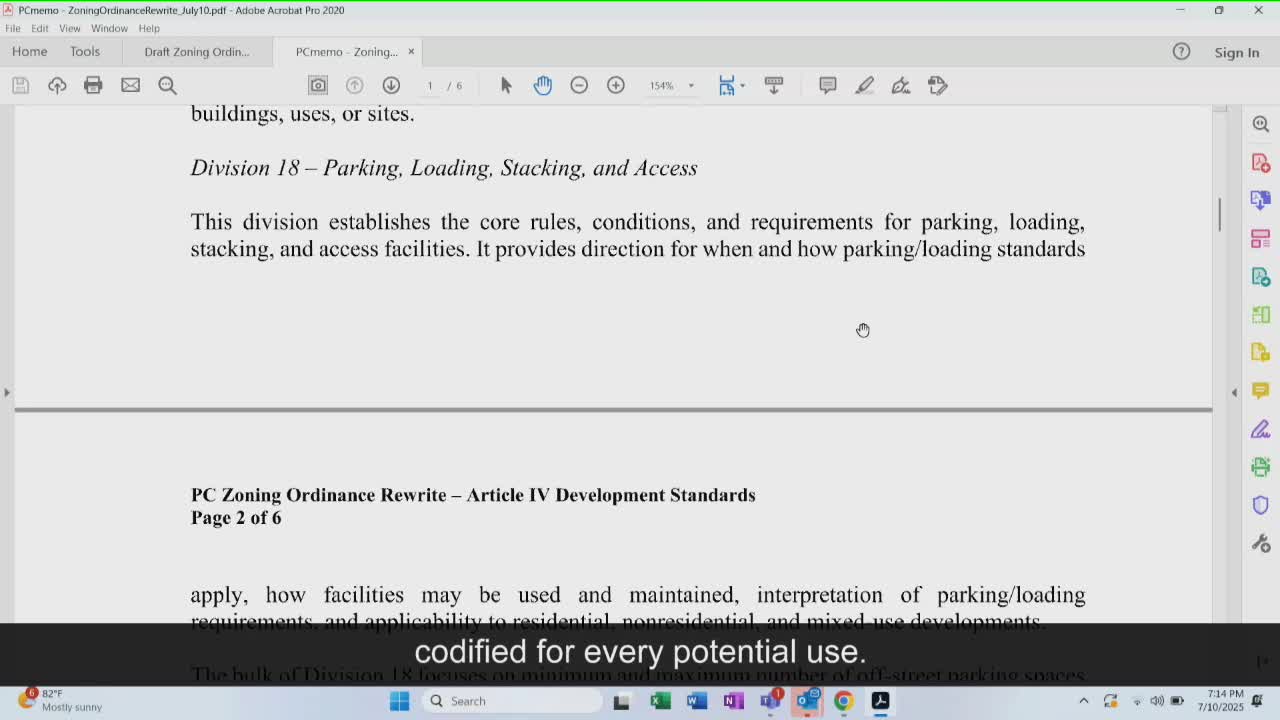Image resolution: width=1280 pixels, height=720 pixels.
Task: Open the View menu
Action: (x=70, y=28)
